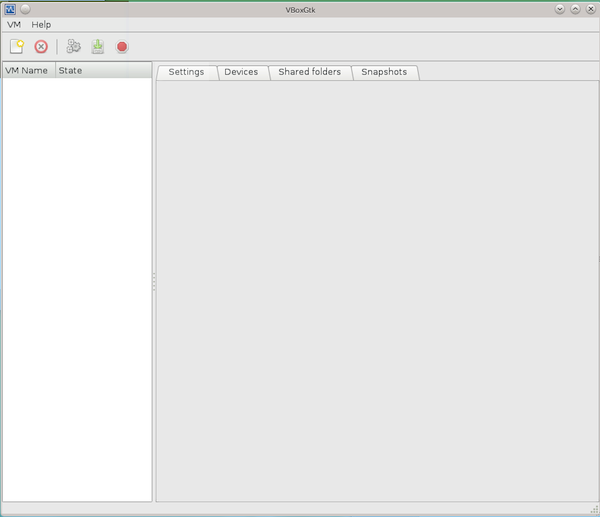Click the VBoxGtk application icon in the title bar
Viewport: 600px width, 517px height.
[10, 9]
